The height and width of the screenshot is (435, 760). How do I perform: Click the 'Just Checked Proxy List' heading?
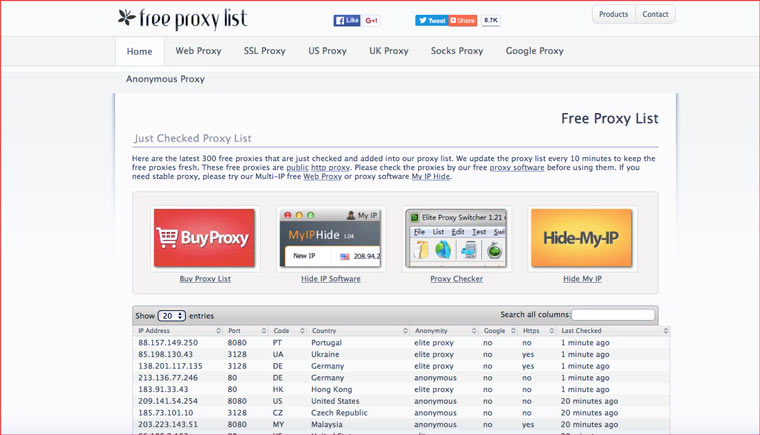193,139
